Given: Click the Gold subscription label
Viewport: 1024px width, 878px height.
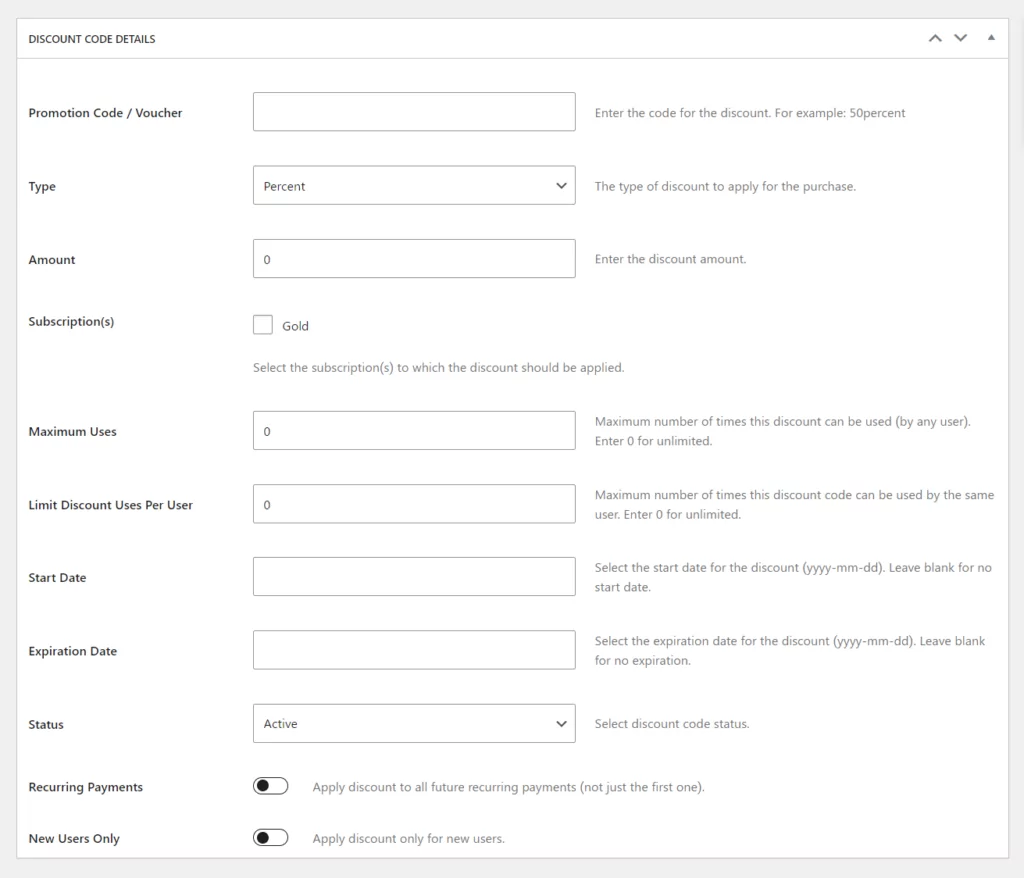Looking at the screenshot, I should [x=295, y=326].
